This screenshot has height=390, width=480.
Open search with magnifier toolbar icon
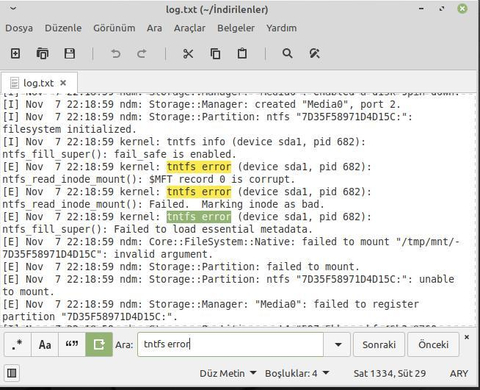tap(287, 53)
